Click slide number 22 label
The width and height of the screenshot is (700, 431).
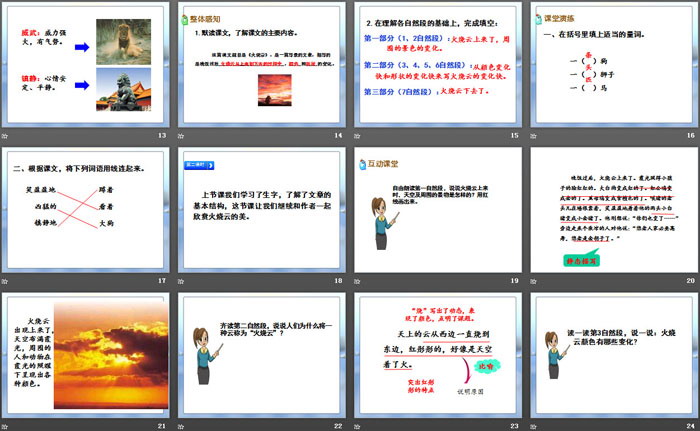[338, 426]
